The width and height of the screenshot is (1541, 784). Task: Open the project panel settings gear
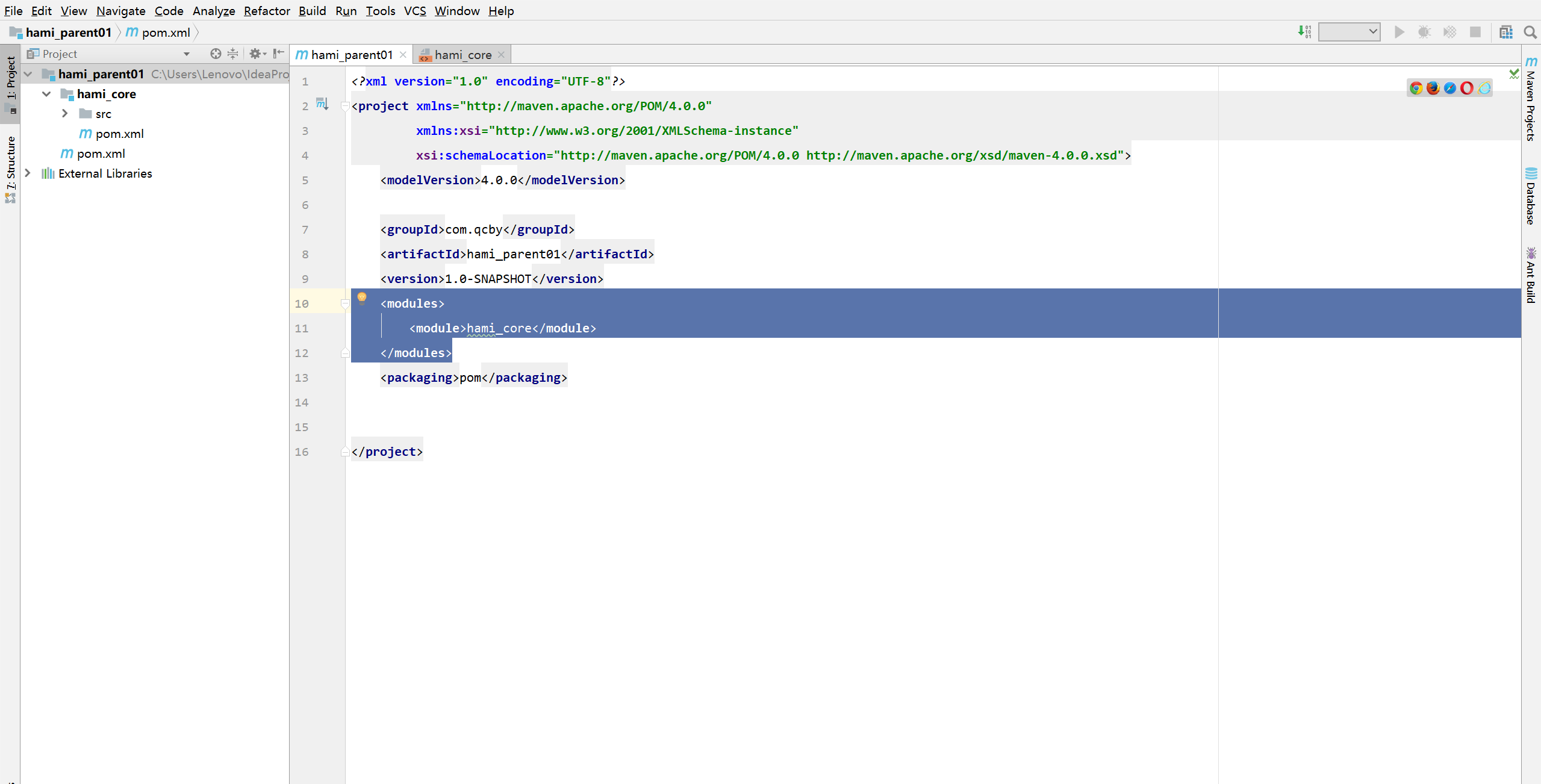tap(256, 54)
